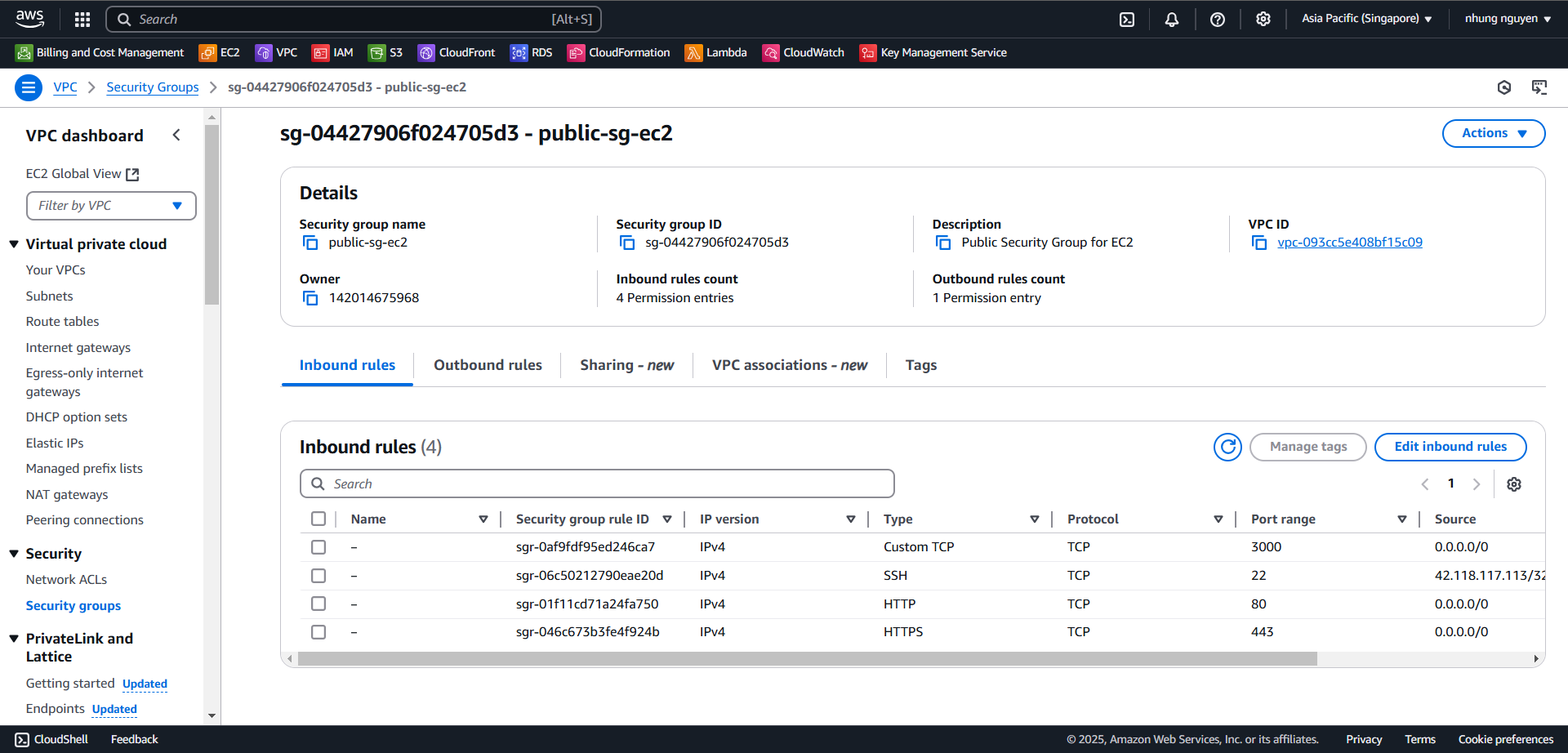Check the HTTPS rule sgr-046c673b3fe4f924b row
Viewport: 1568px width, 753px height.
pyautogui.click(x=318, y=632)
